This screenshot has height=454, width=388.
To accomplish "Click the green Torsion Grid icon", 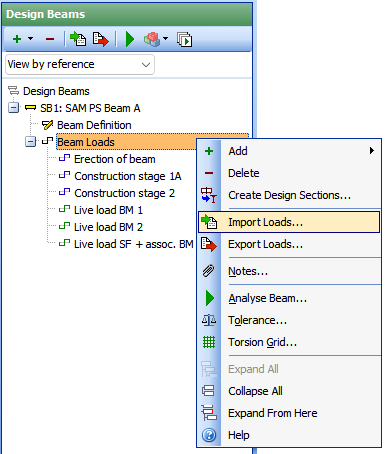I will [x=209, y=342].
